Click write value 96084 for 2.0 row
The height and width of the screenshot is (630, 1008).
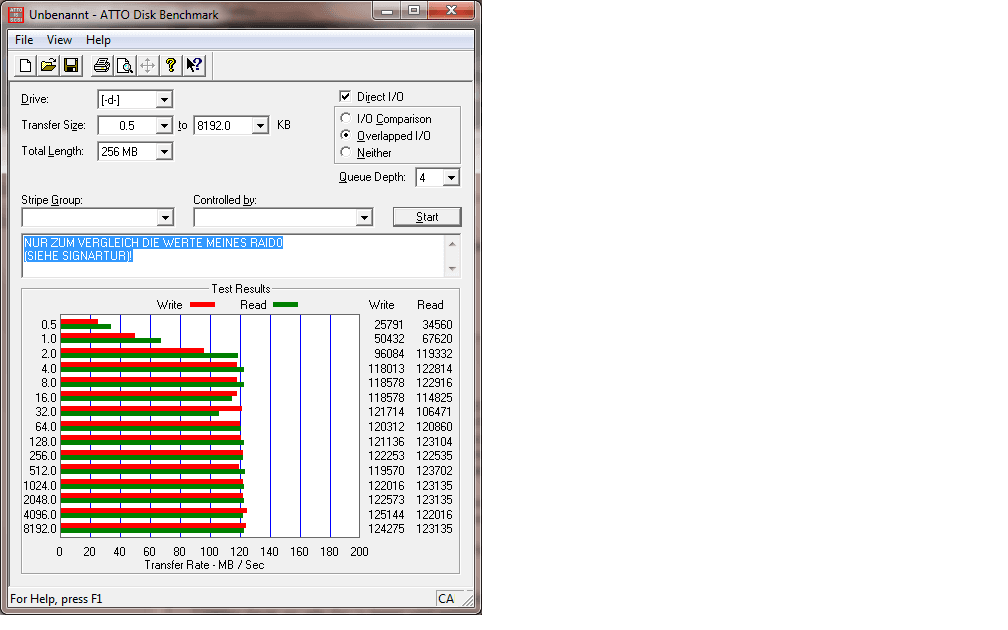pyautogui.click(x=389, y=354)
